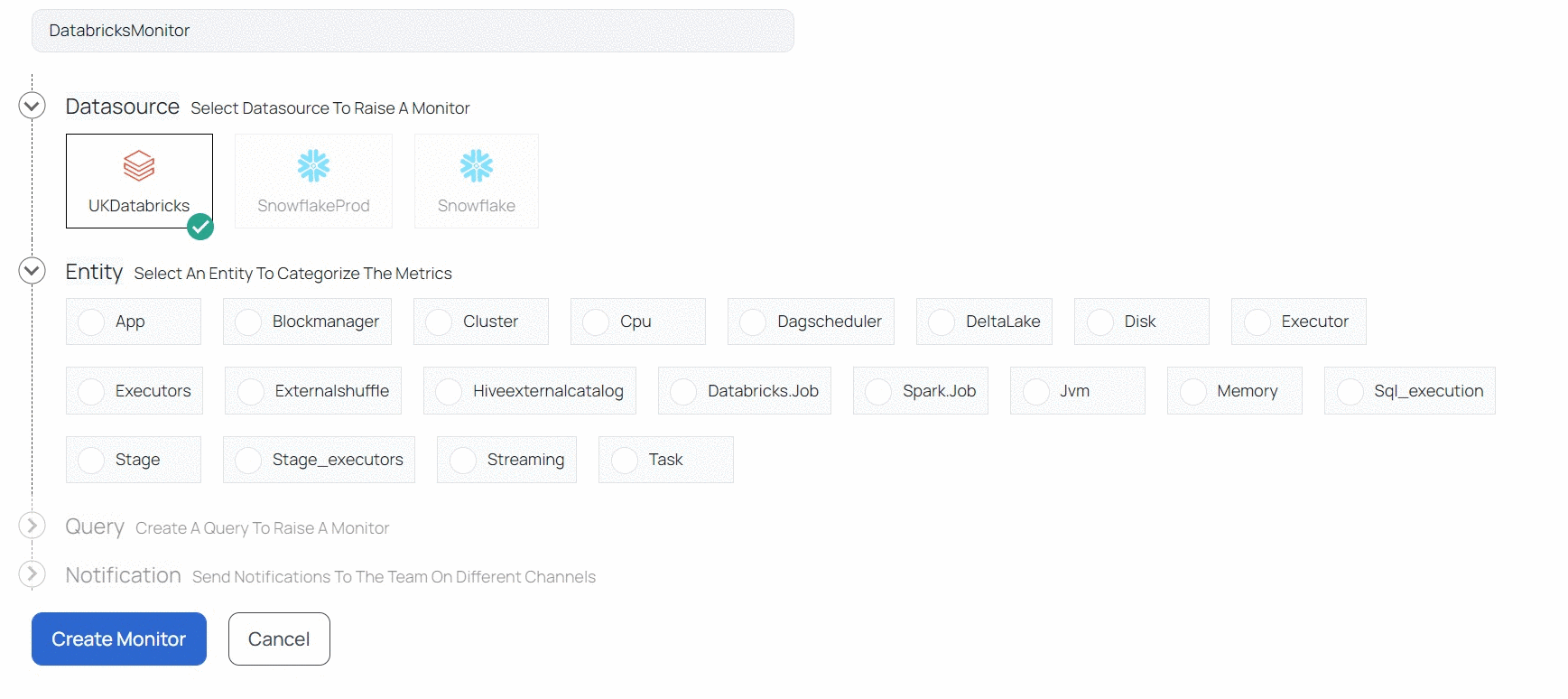Choose the Disk entity radio button
The image size is (1568, 699).
(1100, 322)
